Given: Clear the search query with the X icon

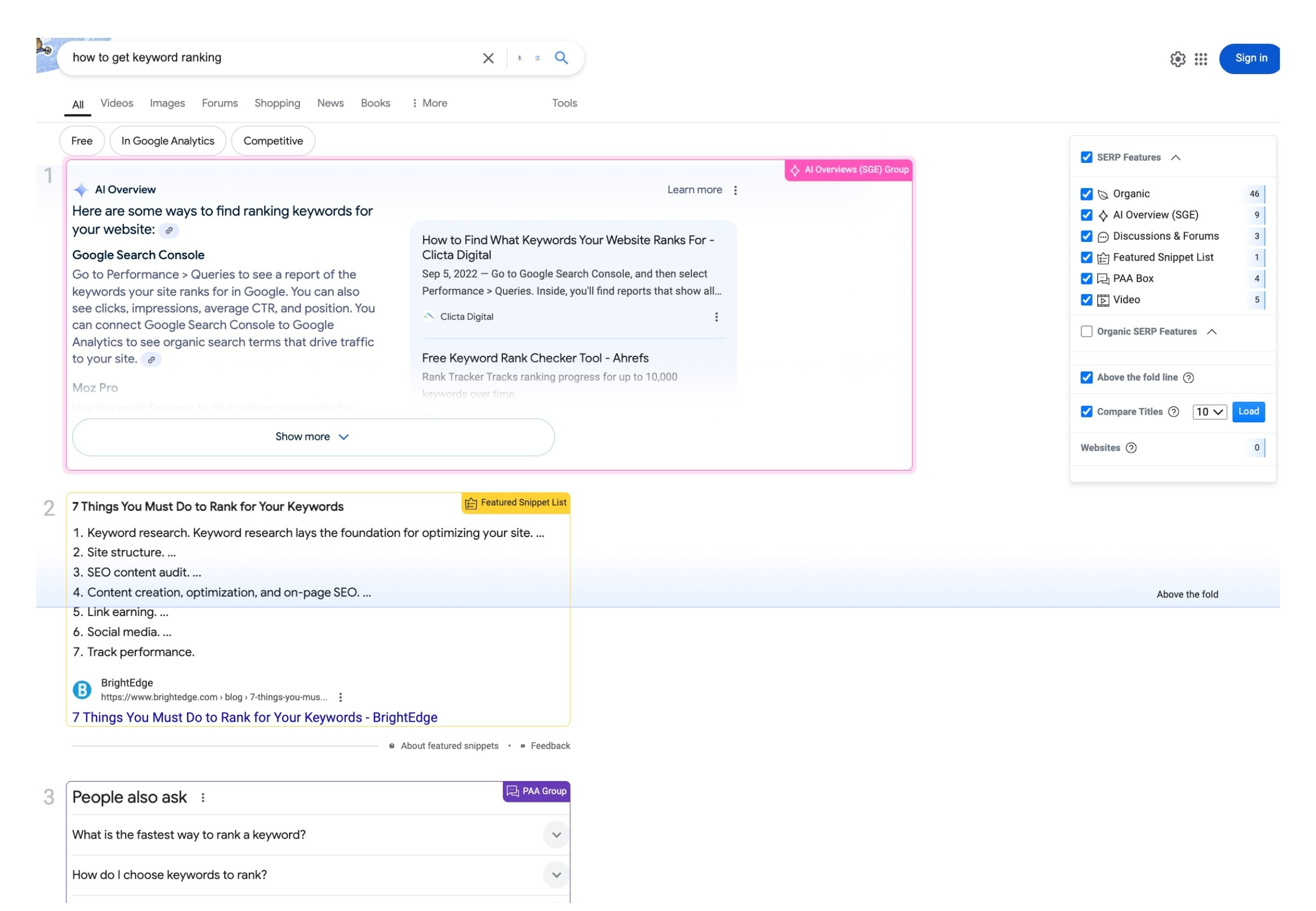Looking at the screenshot, I should pos(488,58).
